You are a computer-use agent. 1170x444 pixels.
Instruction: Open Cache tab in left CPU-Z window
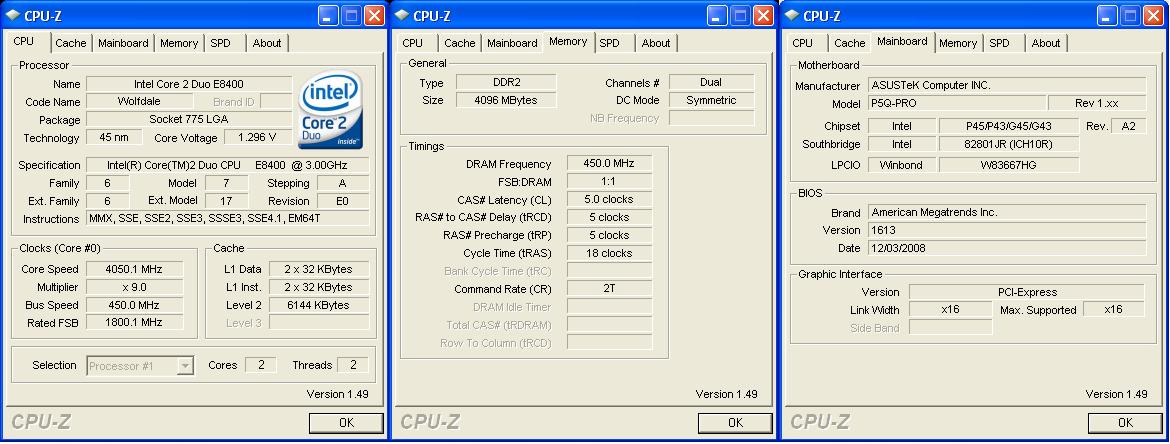[70, 43]
